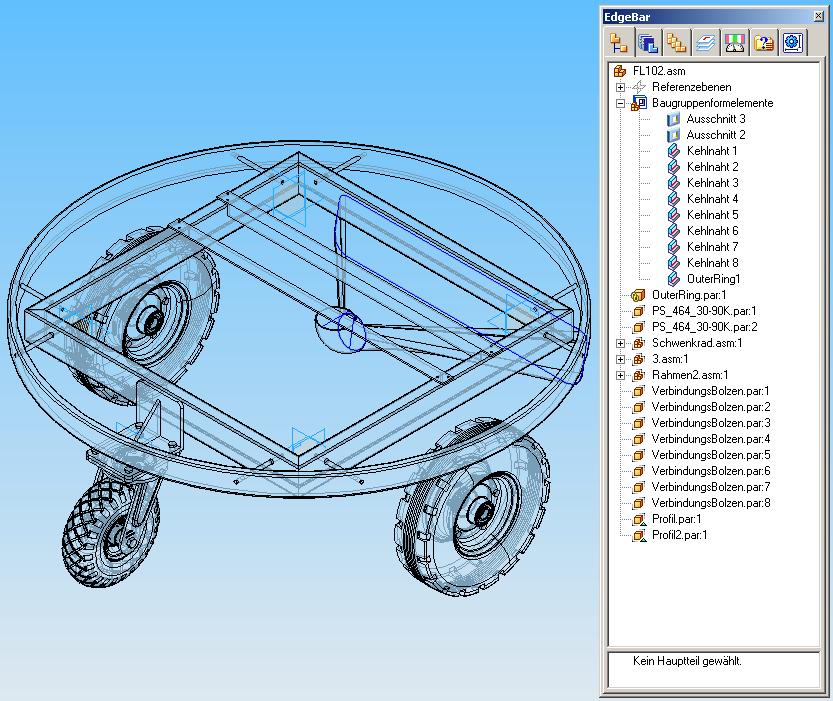This screenshot has width=833, height=701.
Task: Select VerbindungsBolzen.par:5 in the tree
Action: (x=711, y=455)
